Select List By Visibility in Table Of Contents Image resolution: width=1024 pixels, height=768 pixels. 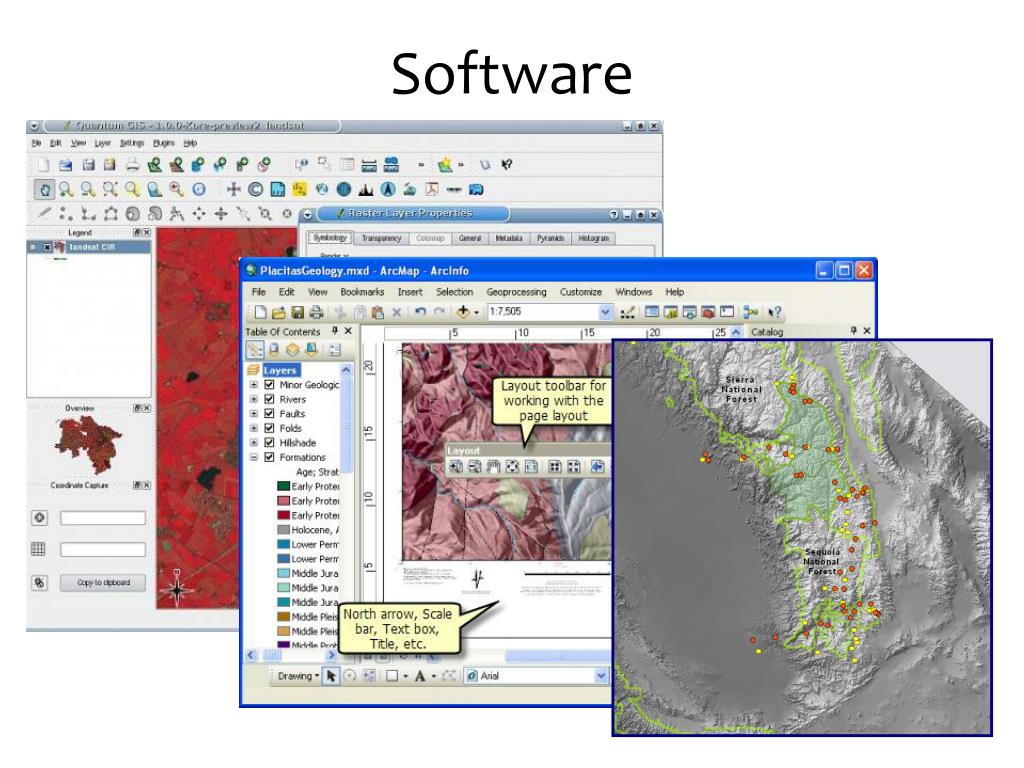[x=293, y=349]
